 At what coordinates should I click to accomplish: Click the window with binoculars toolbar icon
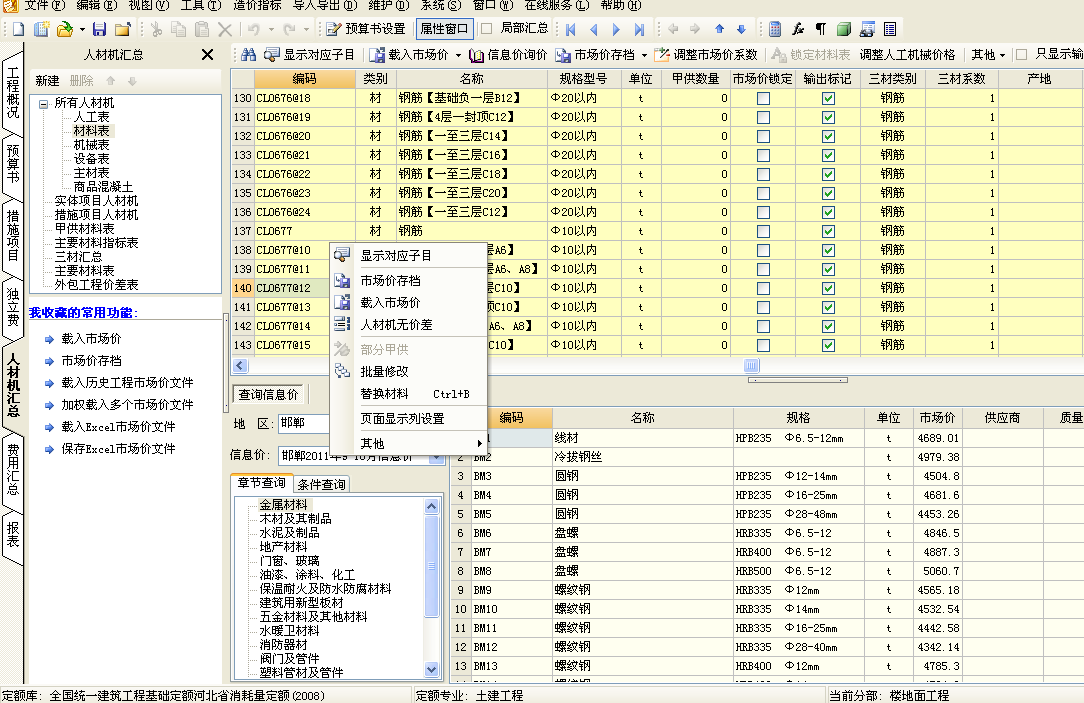pos(867,29)
